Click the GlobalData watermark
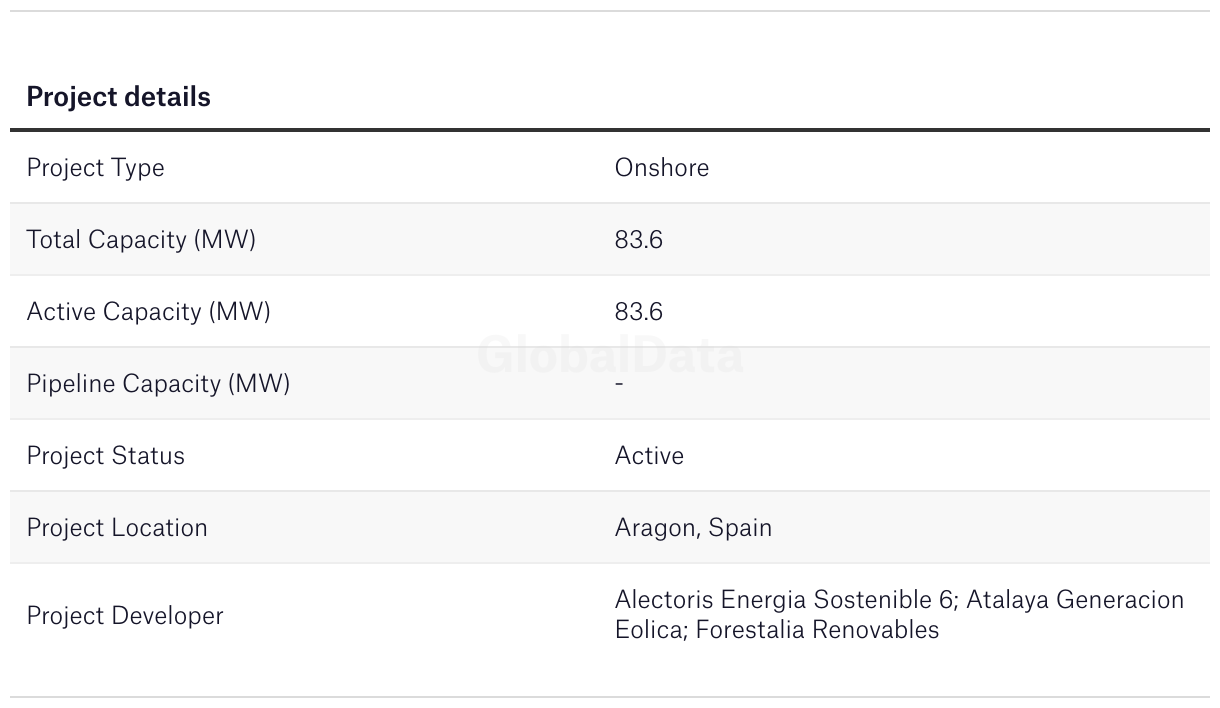 click(x=610, y=355)
